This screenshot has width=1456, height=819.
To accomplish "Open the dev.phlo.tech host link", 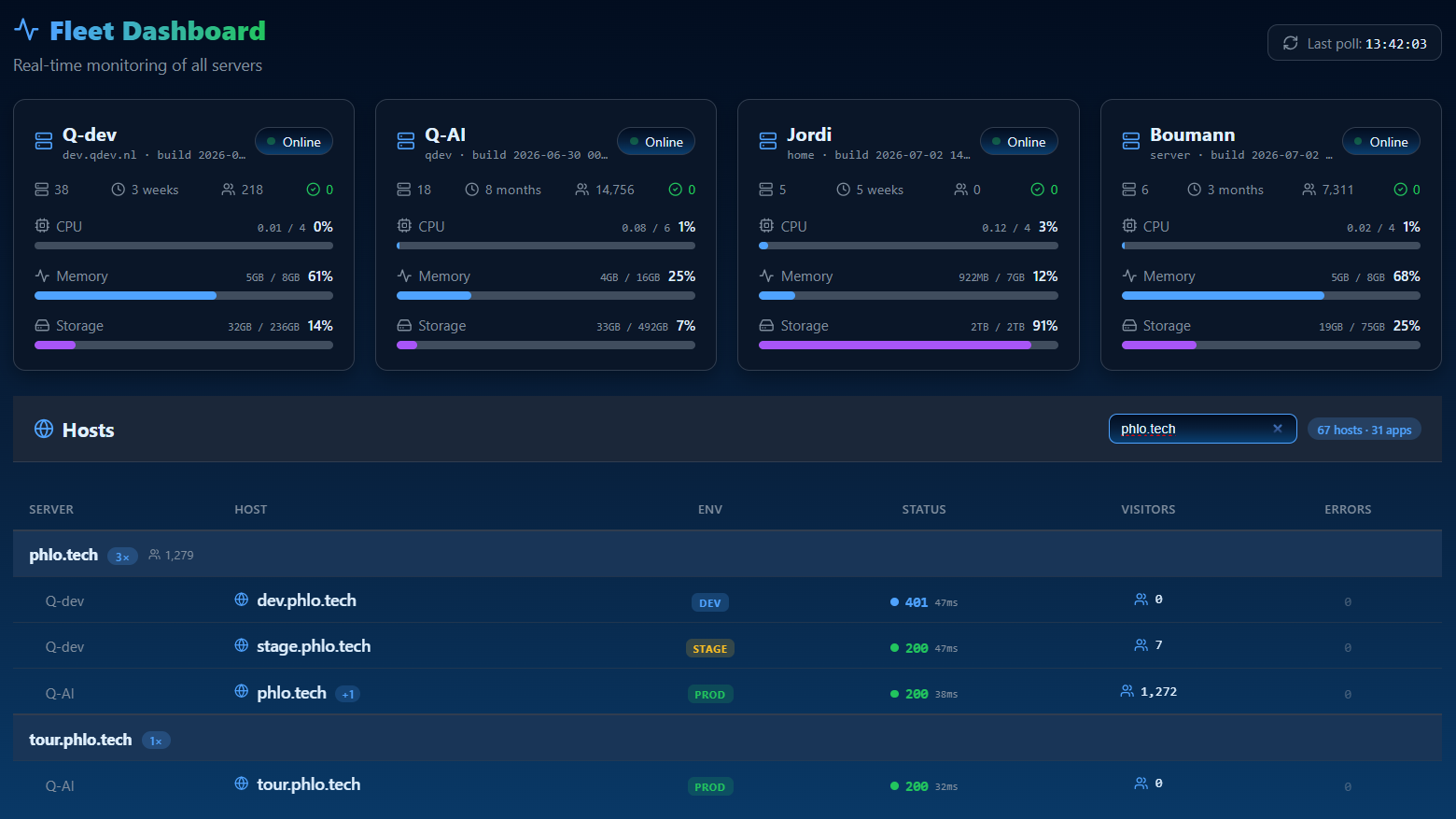I will tap(306, 600).
